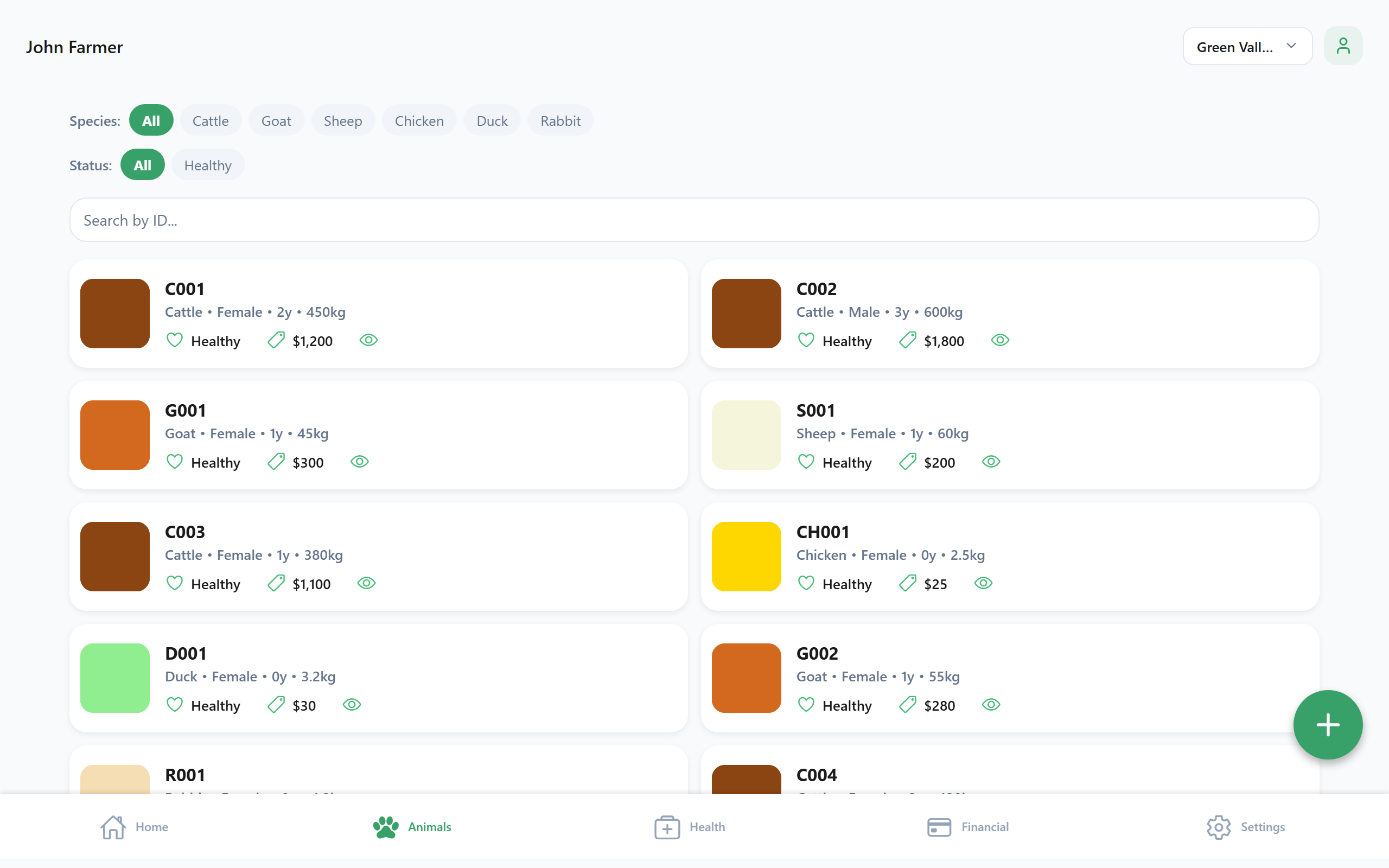
Task: Click the heart icon on CH001 card
Action: pyautogui.click(x=806, y=583)
